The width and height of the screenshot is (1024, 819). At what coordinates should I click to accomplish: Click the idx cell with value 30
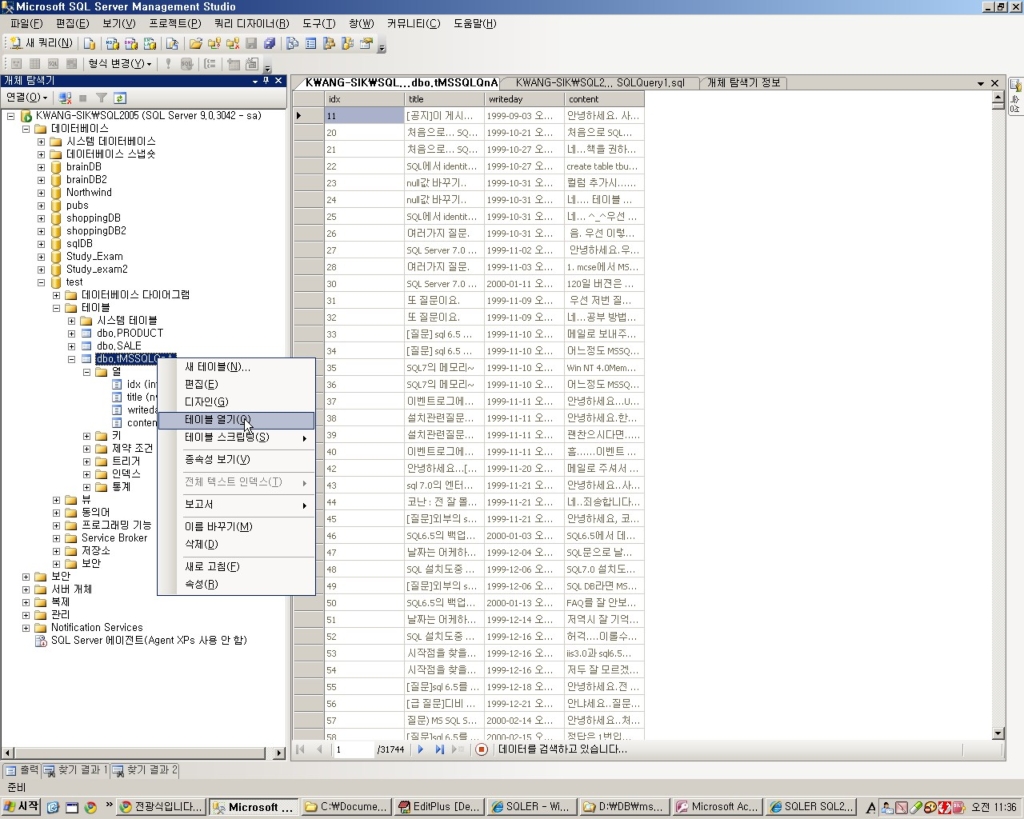point(364,284)
